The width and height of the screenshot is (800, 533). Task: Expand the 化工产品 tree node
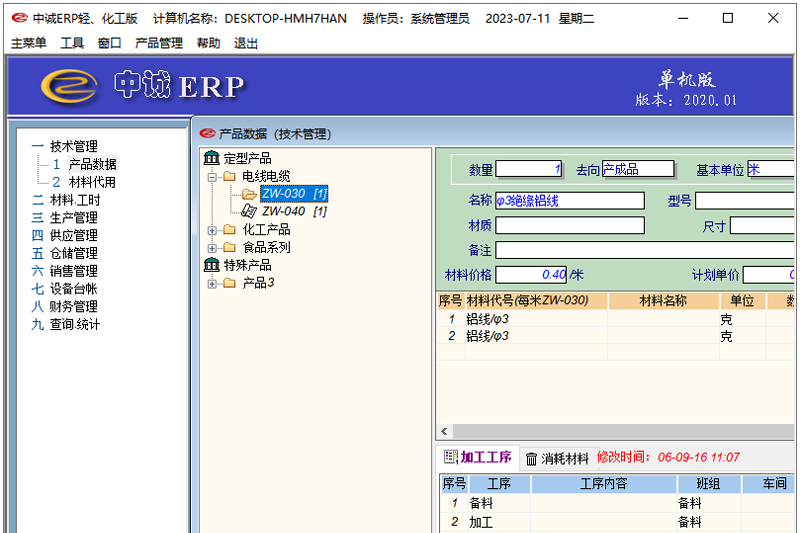pos(212,231)
